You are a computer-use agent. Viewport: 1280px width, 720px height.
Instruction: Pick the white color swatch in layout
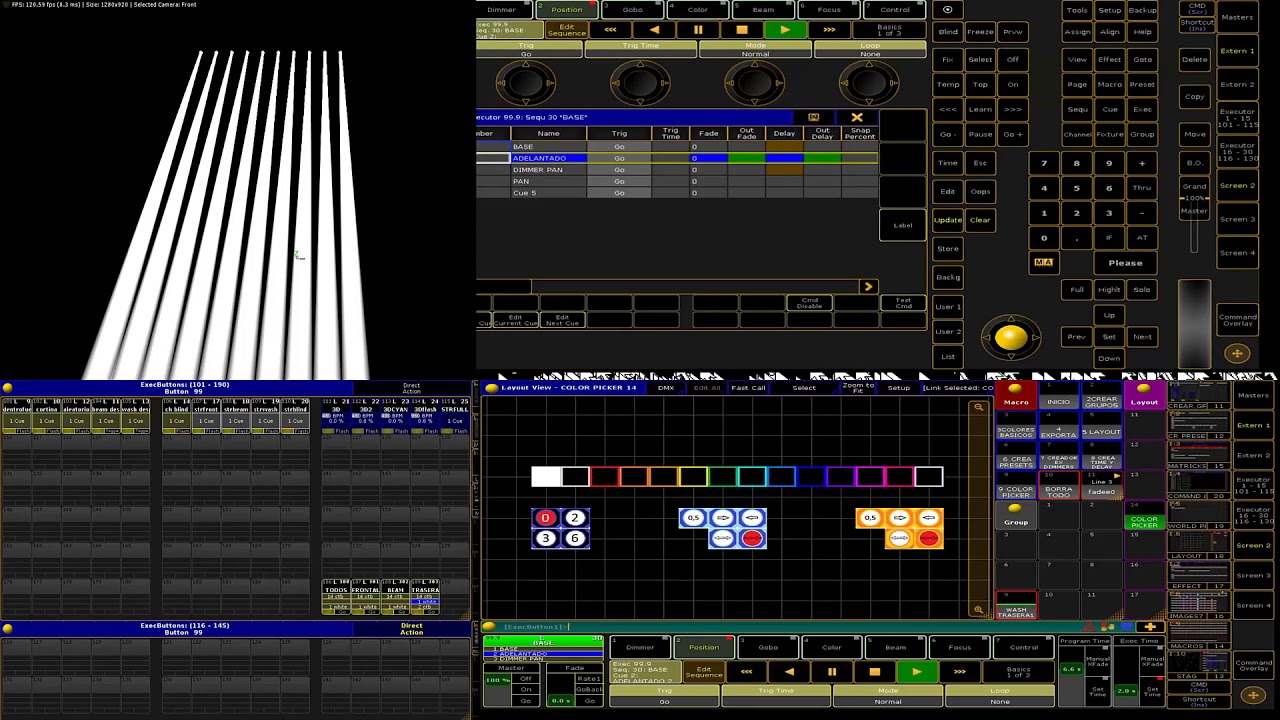[x=546, y=477]
